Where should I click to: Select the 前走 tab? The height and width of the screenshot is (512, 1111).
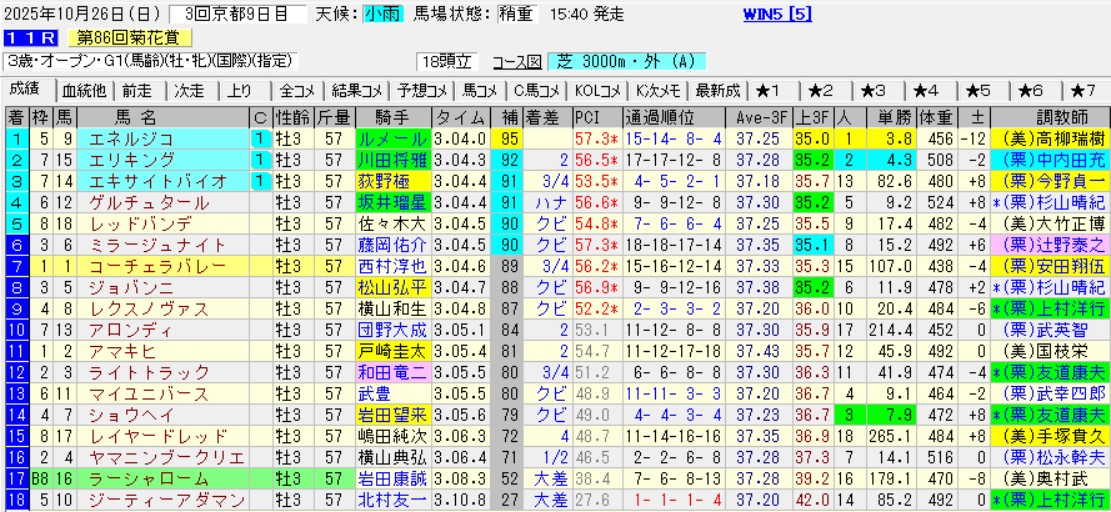coord(137,90)
